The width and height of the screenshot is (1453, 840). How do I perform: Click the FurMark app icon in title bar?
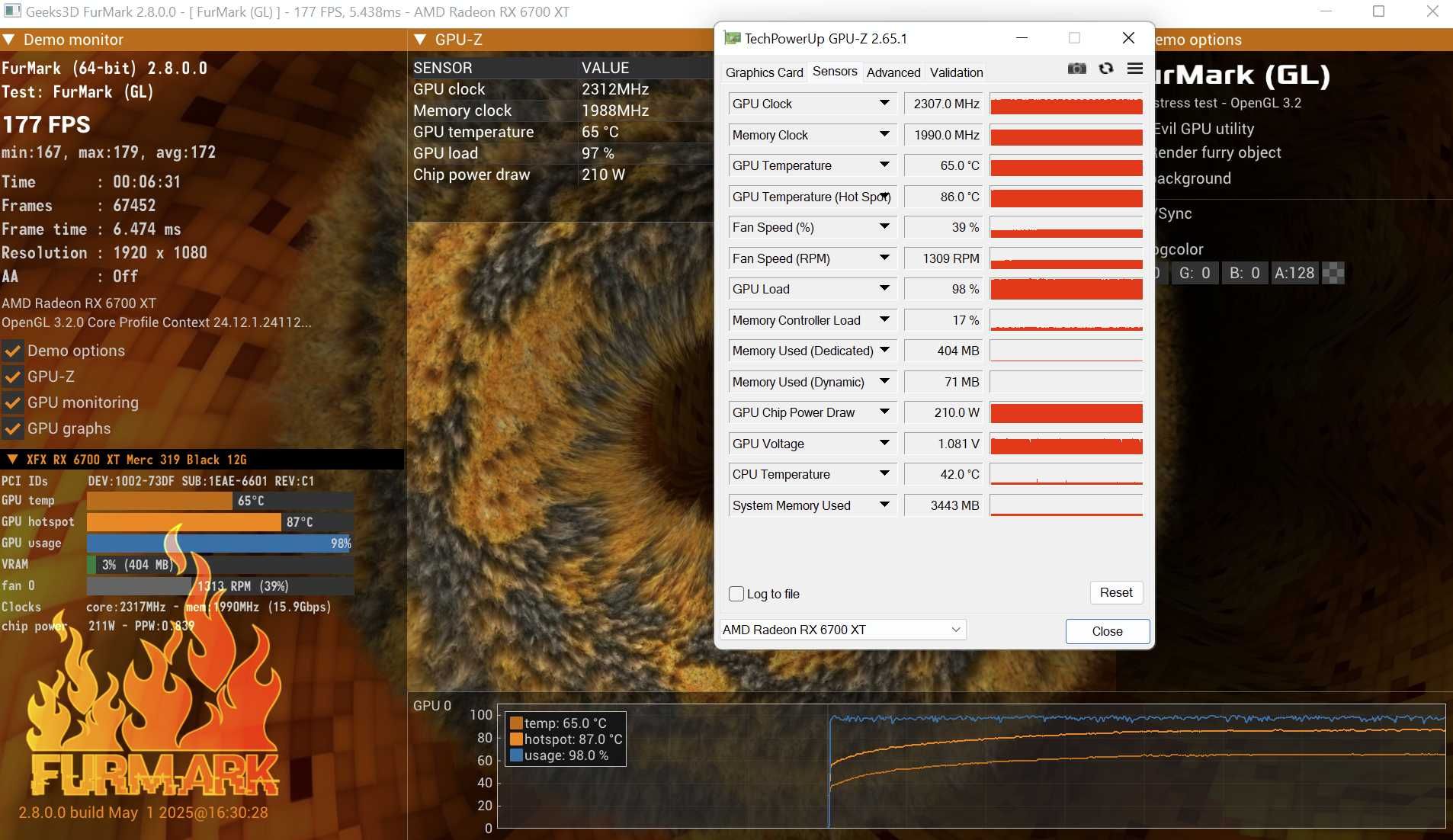[x=12, y=11]
